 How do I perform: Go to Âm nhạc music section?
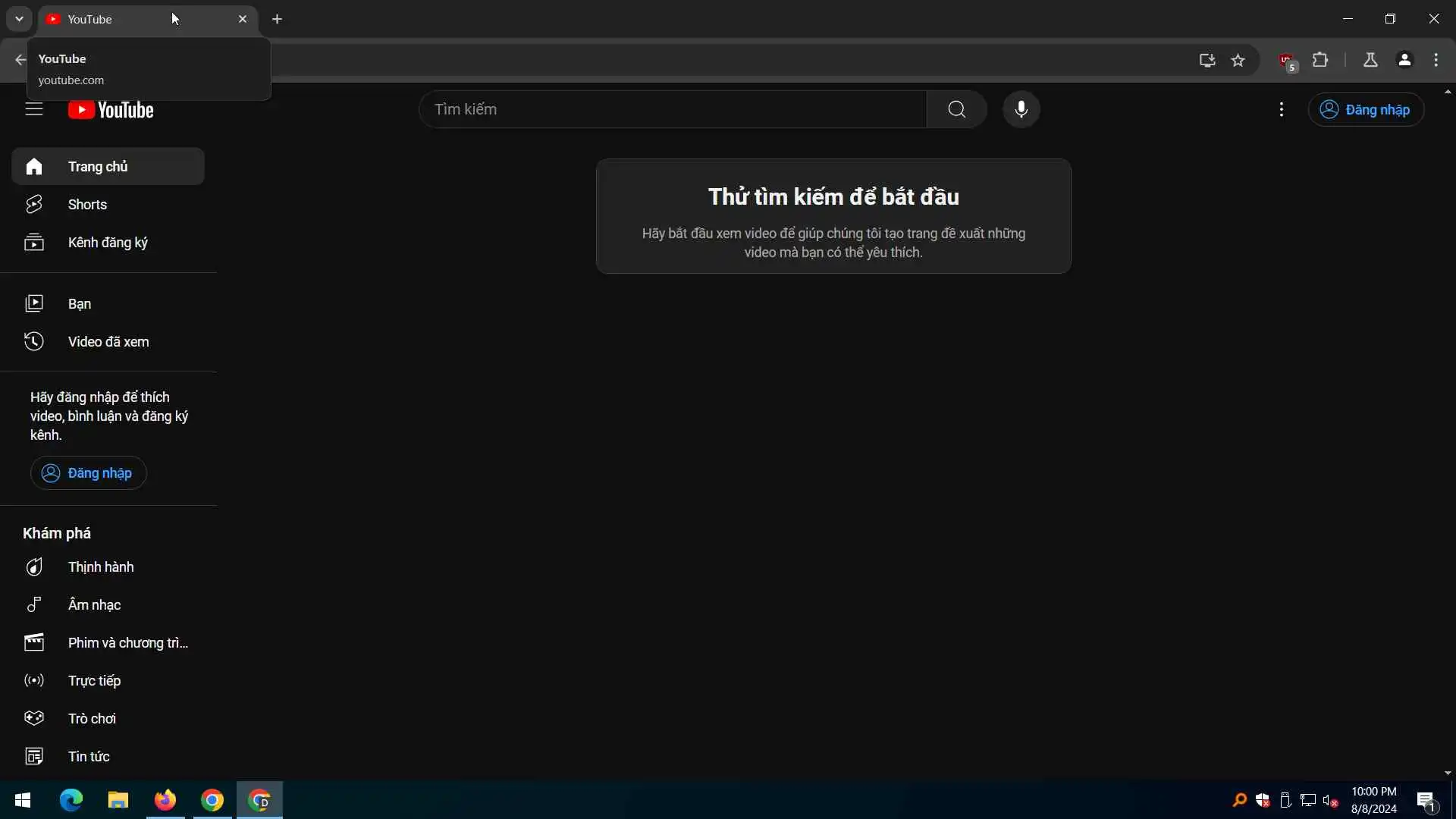[94, 605]
